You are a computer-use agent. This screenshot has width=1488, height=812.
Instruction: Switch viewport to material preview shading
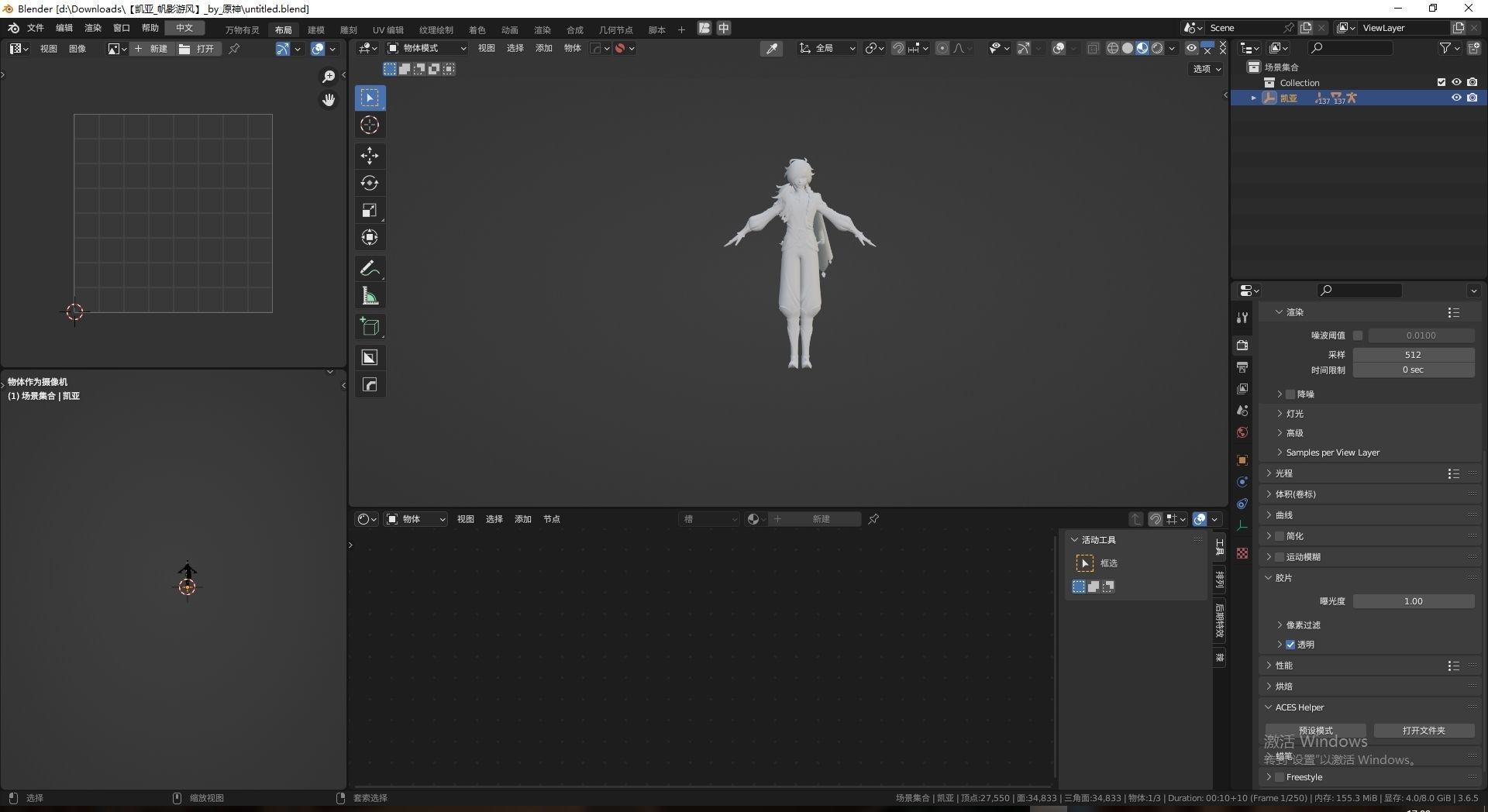click(x=1142, y=48)
